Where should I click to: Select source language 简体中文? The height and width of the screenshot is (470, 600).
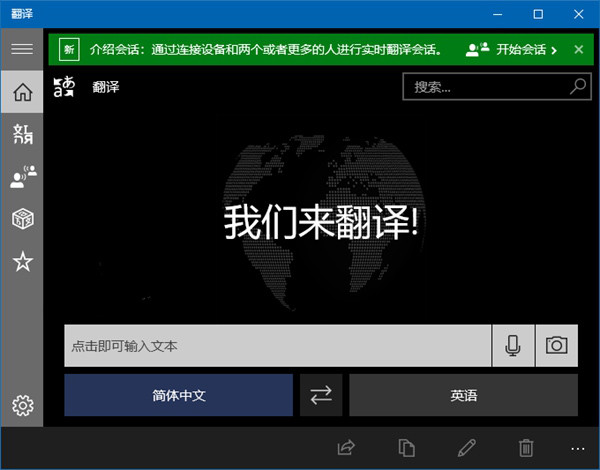178,395
